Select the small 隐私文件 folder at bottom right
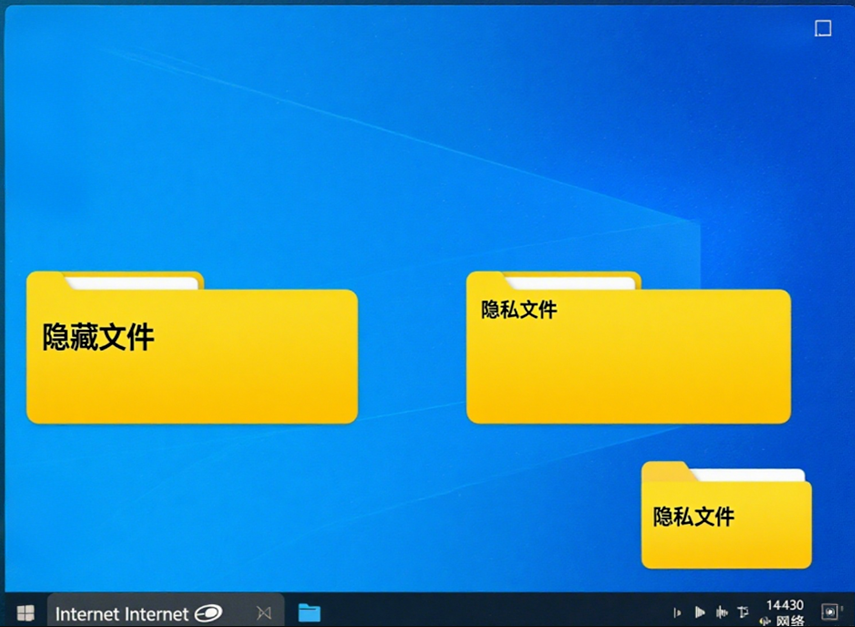Screen dimensions: 855x627 pyautogui.click(x=726, y=515)
